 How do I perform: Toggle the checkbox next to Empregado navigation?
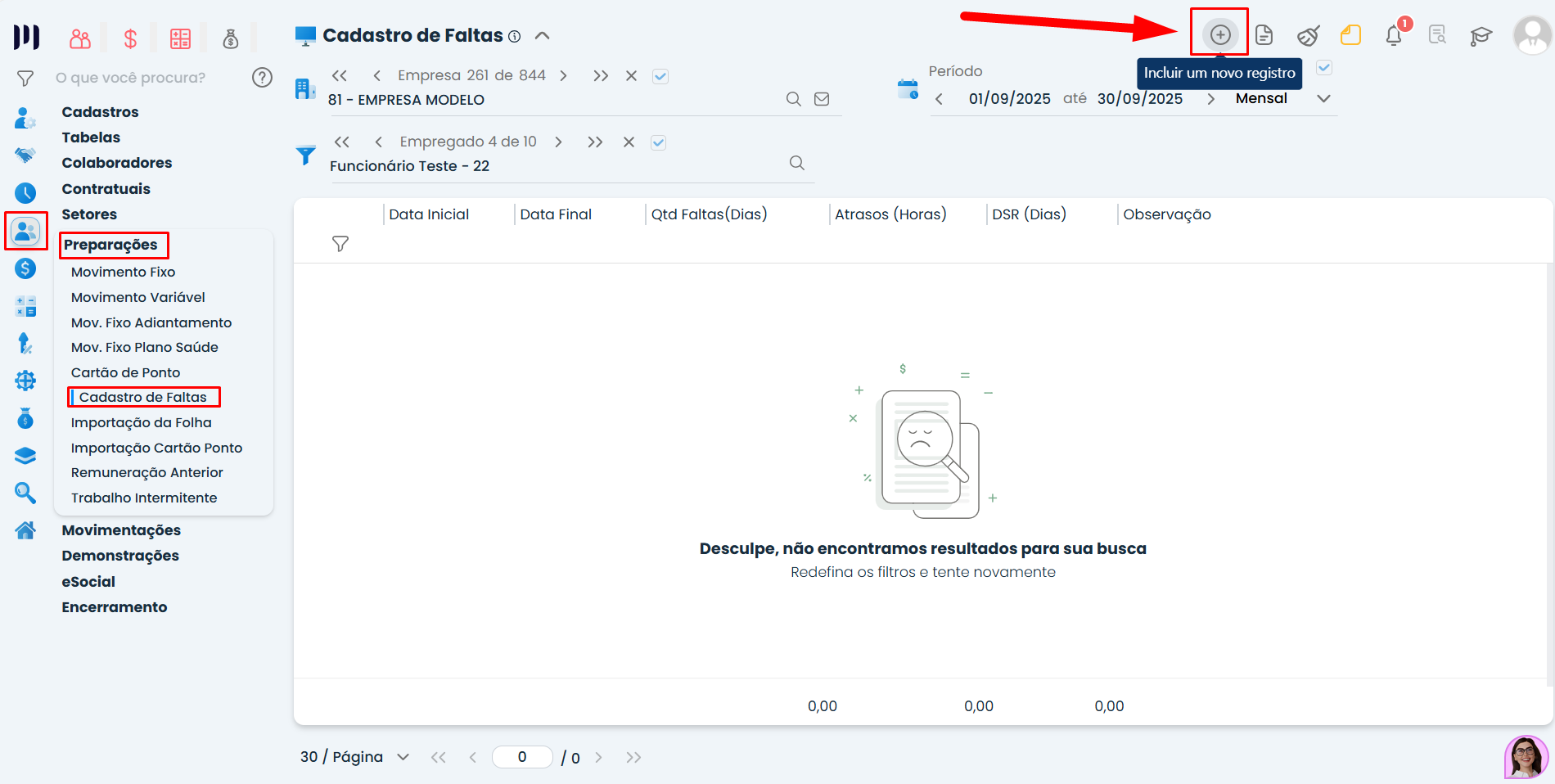[x=658, y=142]
